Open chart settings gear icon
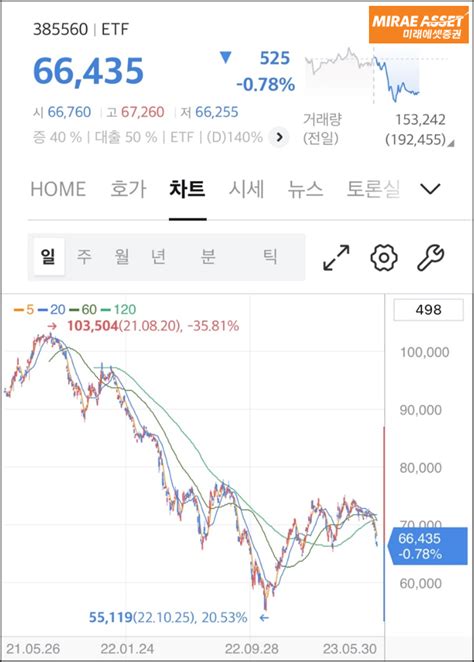This screenshot has width=474, height=662. (384, 257)
